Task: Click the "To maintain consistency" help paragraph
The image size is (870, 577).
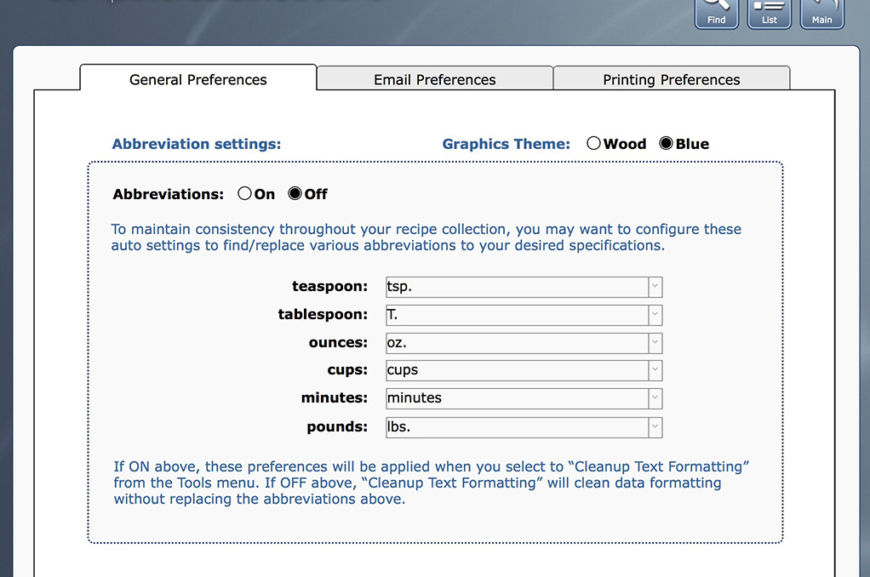Action: point(426,237)
